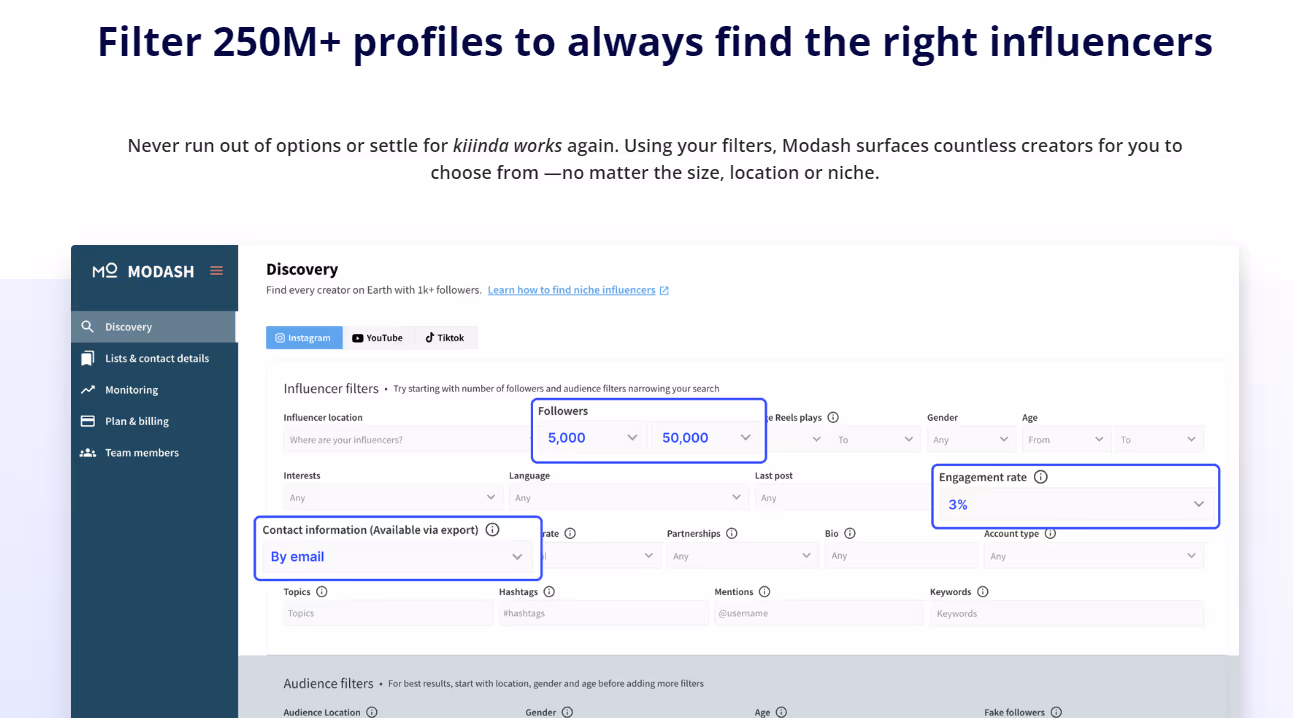Click info icon next to Contact information
This screenshot has height=718, width=1293.
pos(492,530)
